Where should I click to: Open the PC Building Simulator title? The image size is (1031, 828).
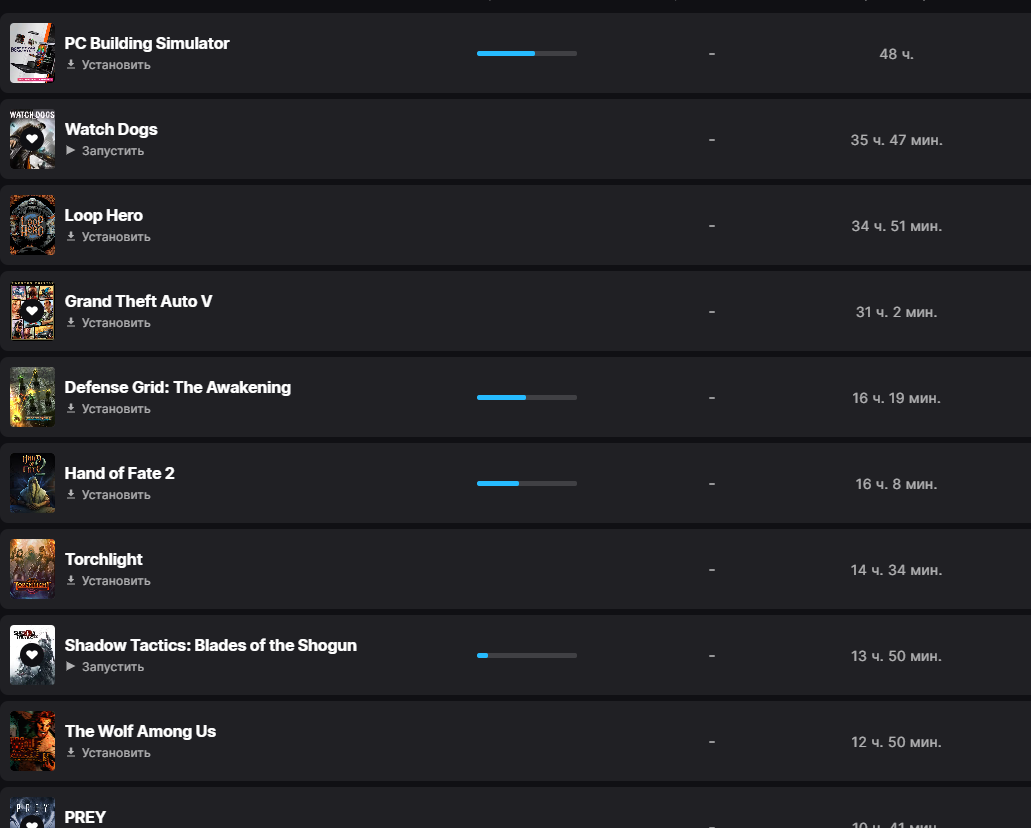147,43
